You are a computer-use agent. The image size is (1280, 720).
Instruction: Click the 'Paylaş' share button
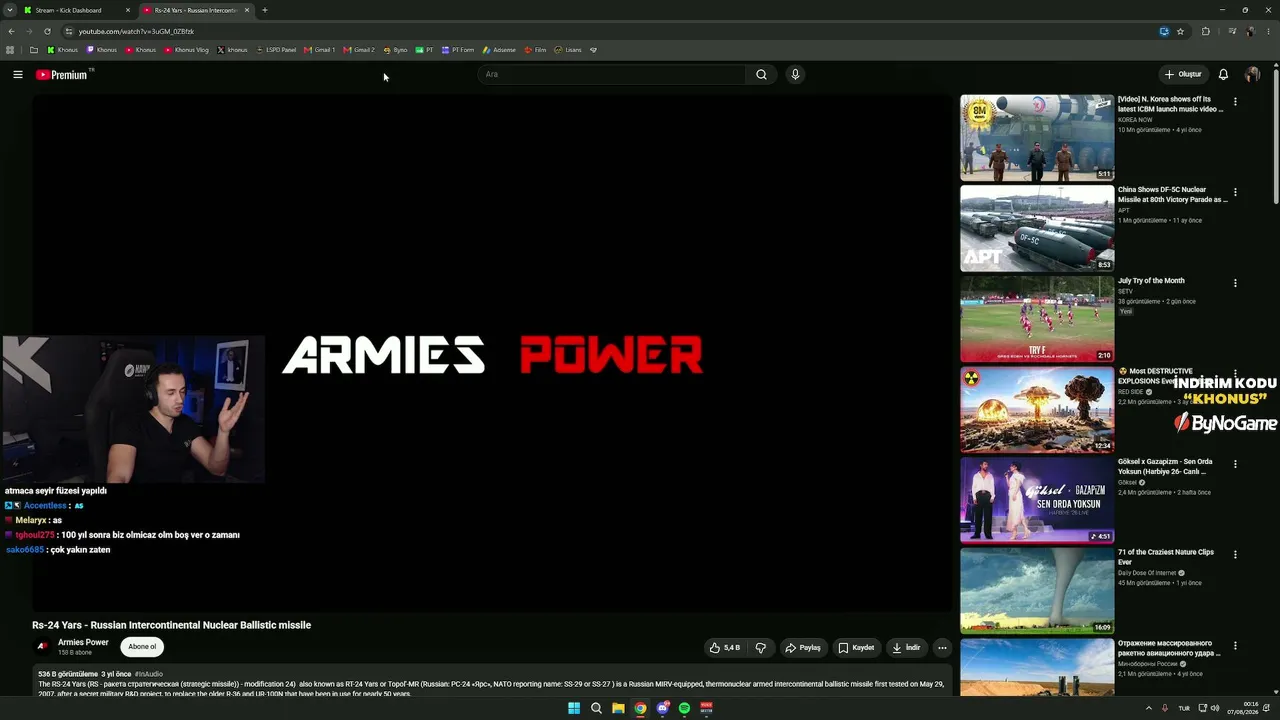click(803, 648)
